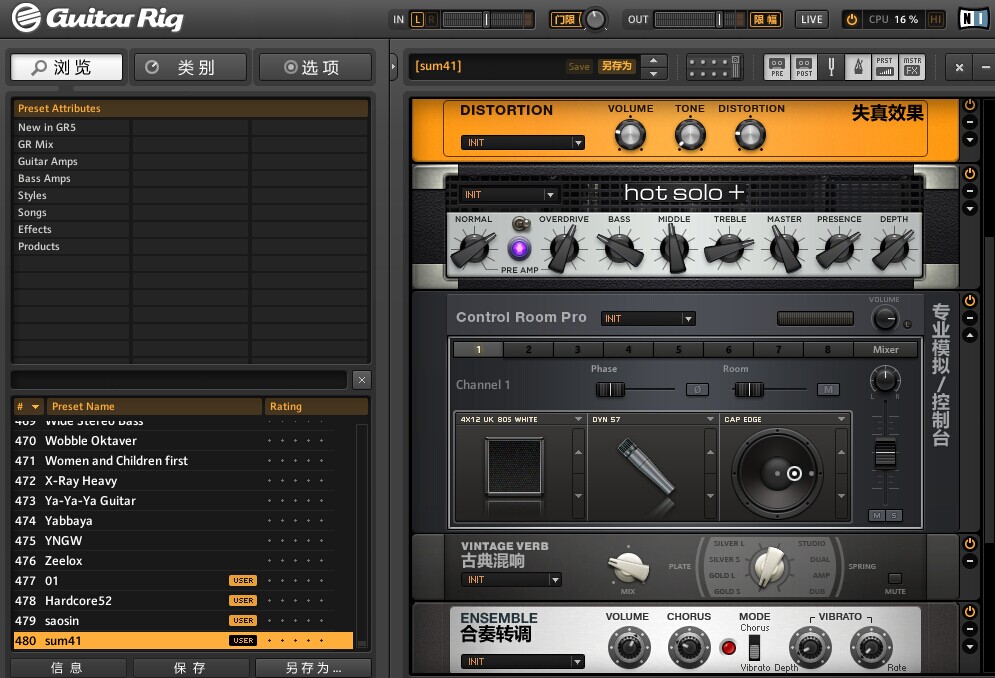This screenshot has height=678, width=995.
Task: Open the POST tapedeck icon
Action: 804,66
